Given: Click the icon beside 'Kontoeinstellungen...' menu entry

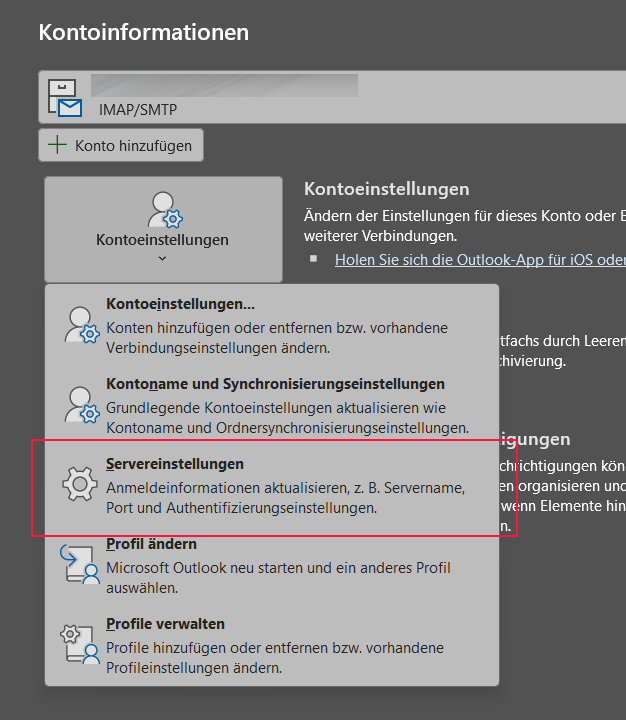Looking at the screenshot, I should (x=79, y=325).
